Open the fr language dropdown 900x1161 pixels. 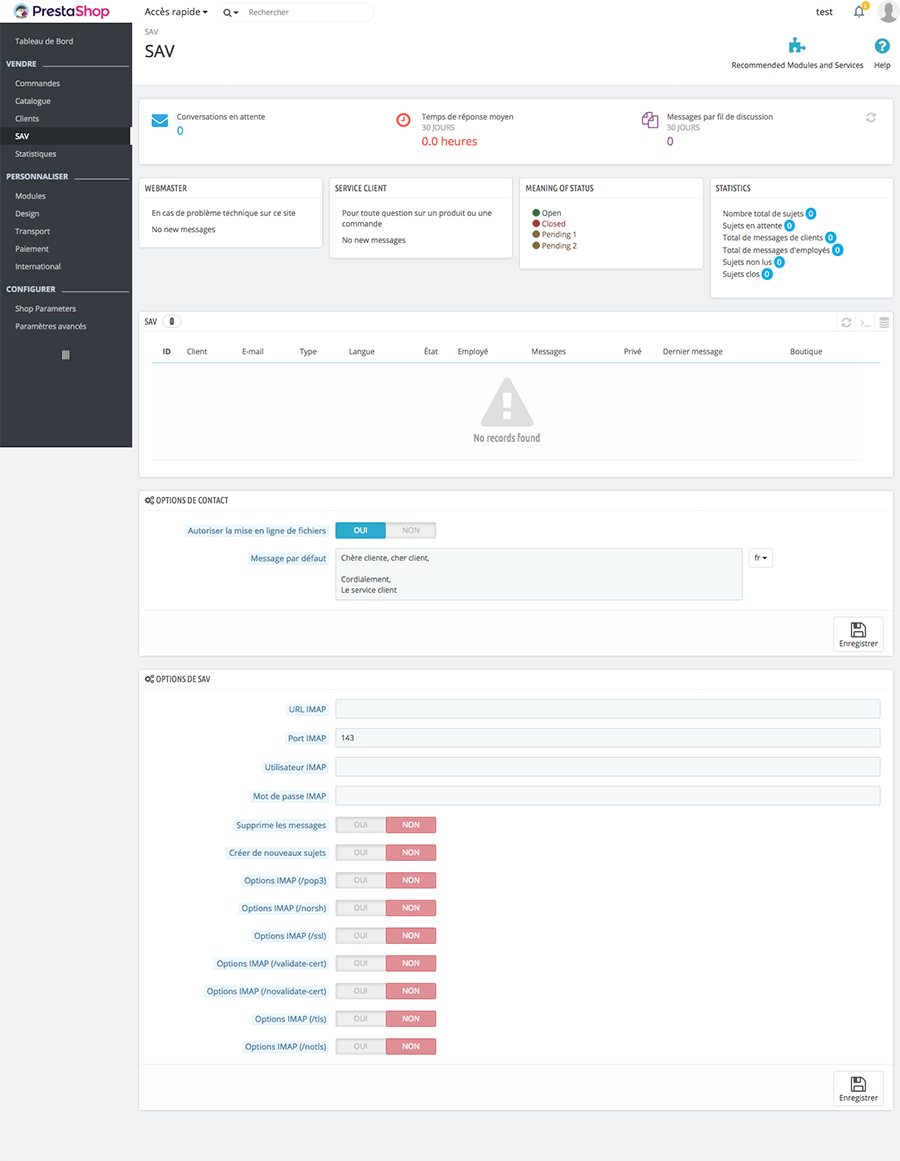tap(760, 558)
